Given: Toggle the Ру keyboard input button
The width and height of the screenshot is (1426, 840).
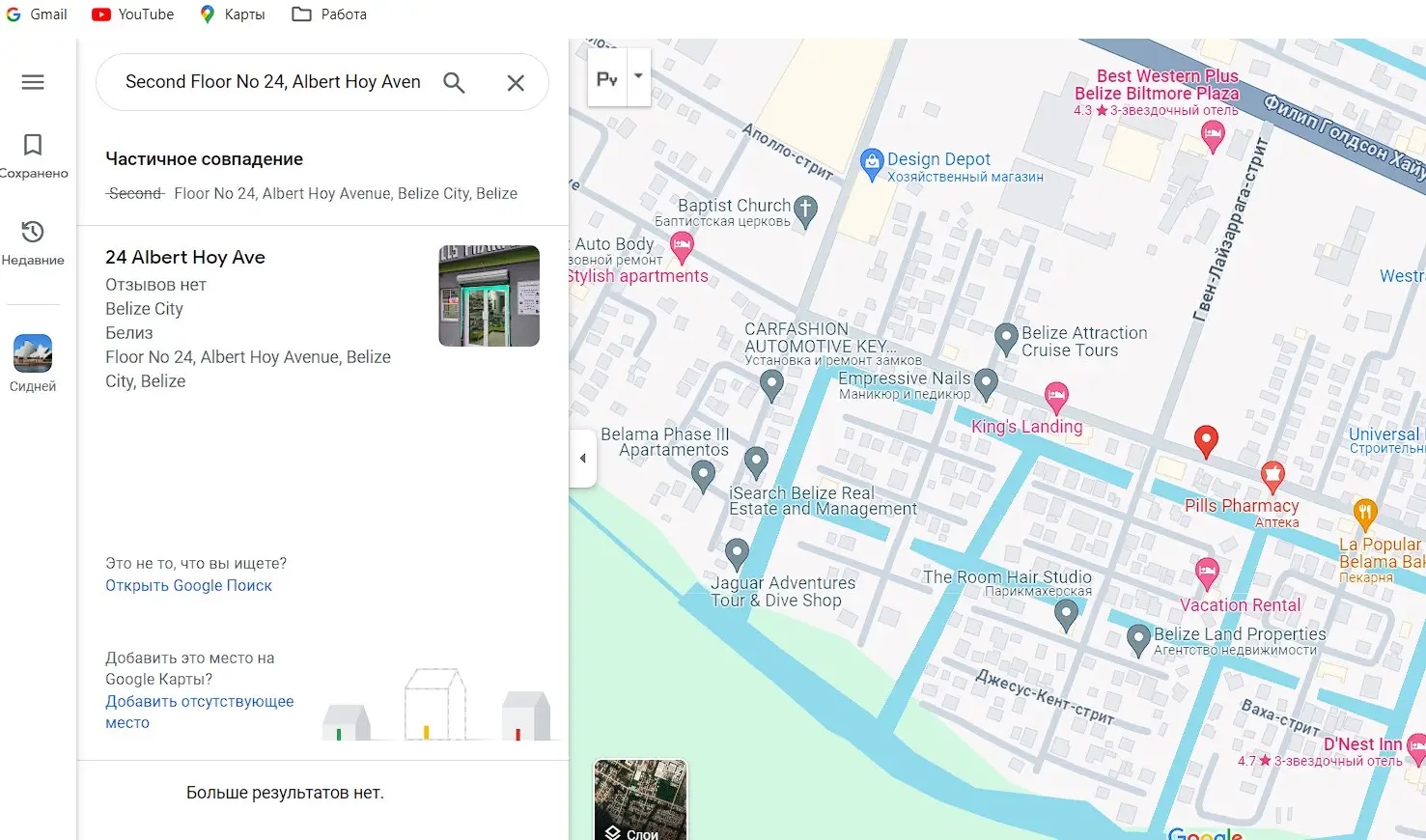Looking at the screenshot, I should tap(607, 77).
